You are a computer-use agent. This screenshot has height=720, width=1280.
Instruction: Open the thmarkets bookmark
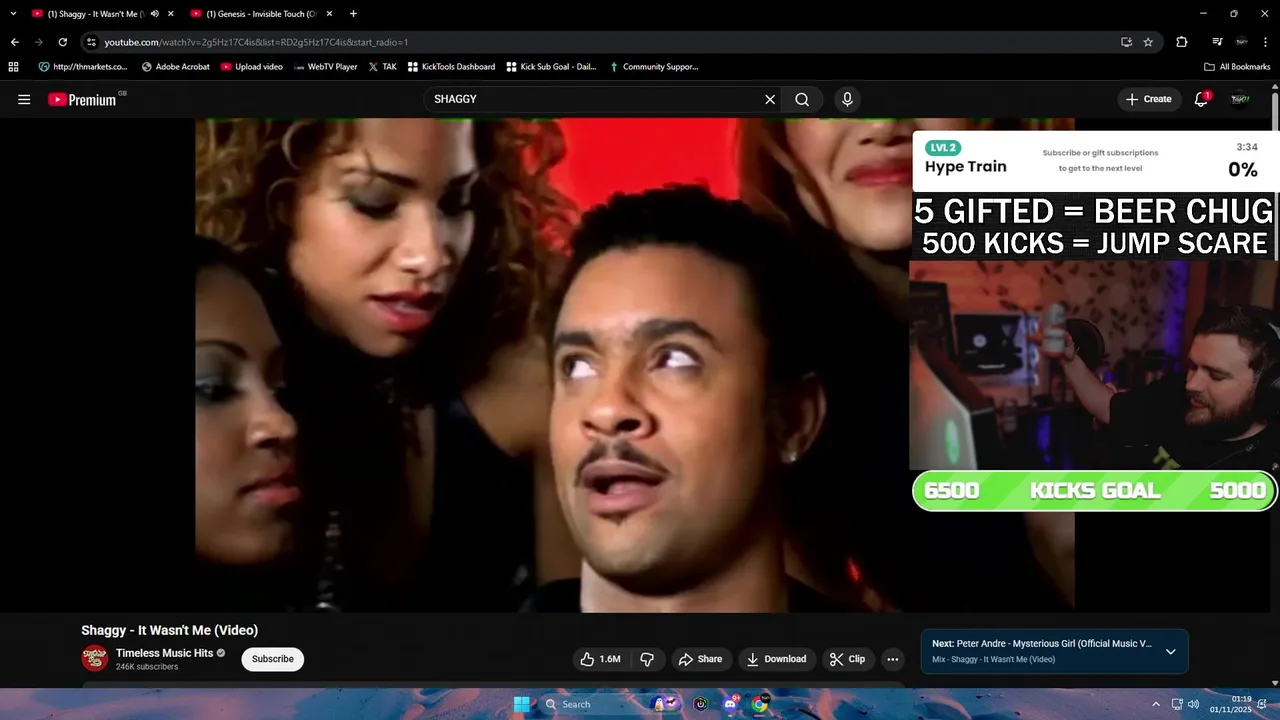pos(83,67)
